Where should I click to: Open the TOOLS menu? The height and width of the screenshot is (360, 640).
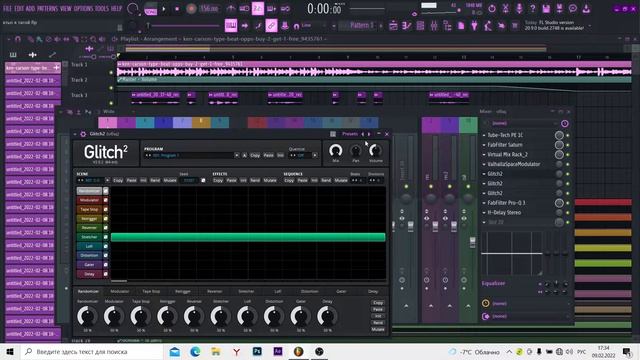point(102,9)
